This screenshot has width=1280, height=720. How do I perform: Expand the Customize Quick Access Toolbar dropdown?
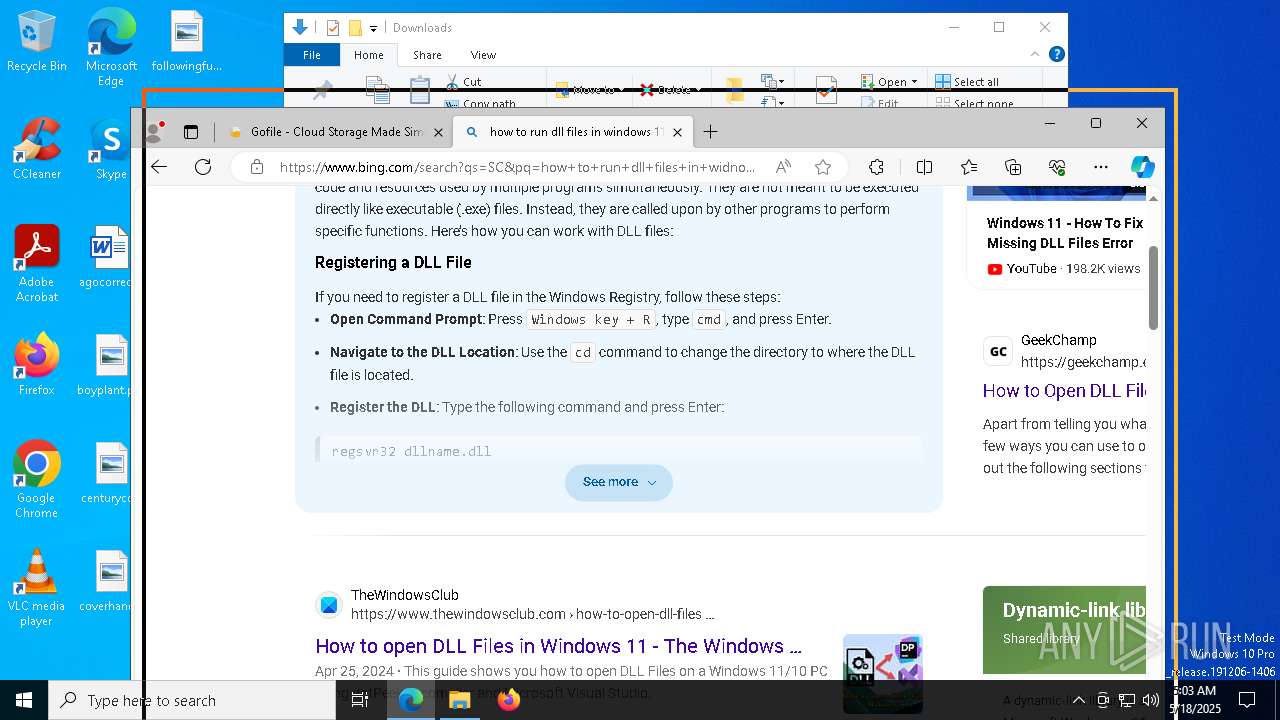pyautogui.click(x=373, y=28)
